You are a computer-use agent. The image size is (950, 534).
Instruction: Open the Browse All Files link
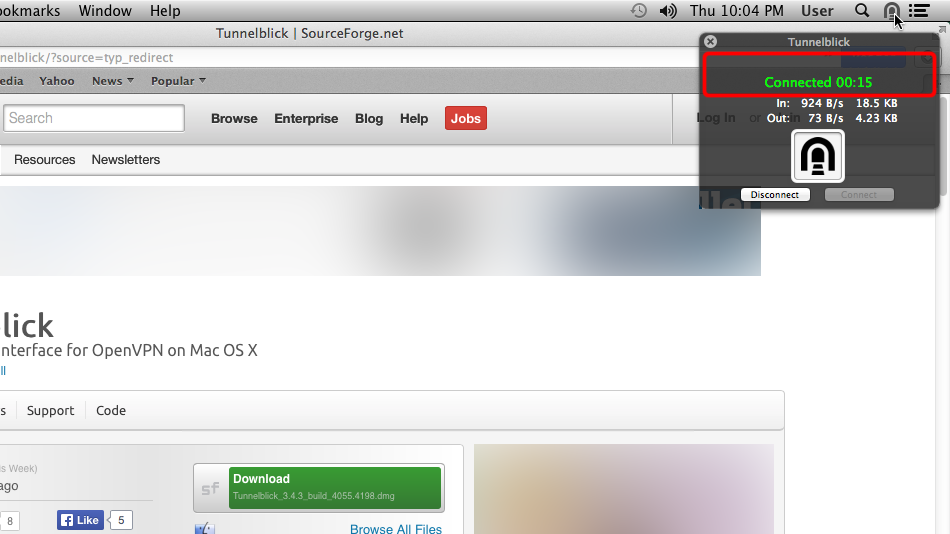tap(396, 529)
